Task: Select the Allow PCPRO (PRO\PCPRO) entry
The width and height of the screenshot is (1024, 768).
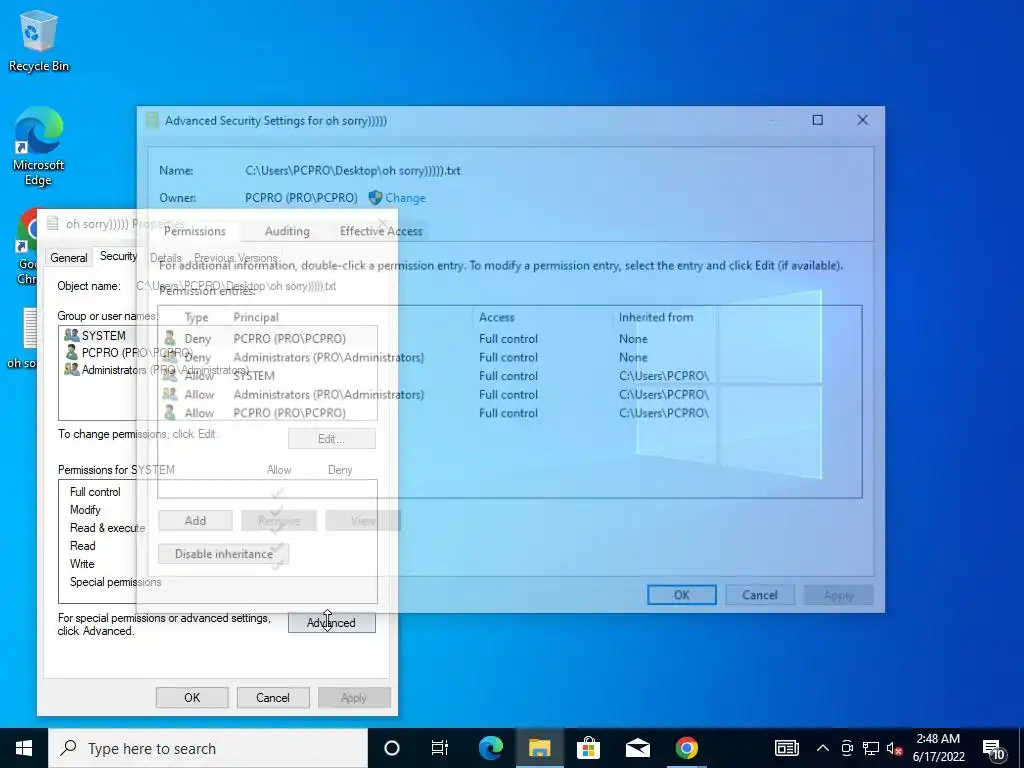Action: 509,413
